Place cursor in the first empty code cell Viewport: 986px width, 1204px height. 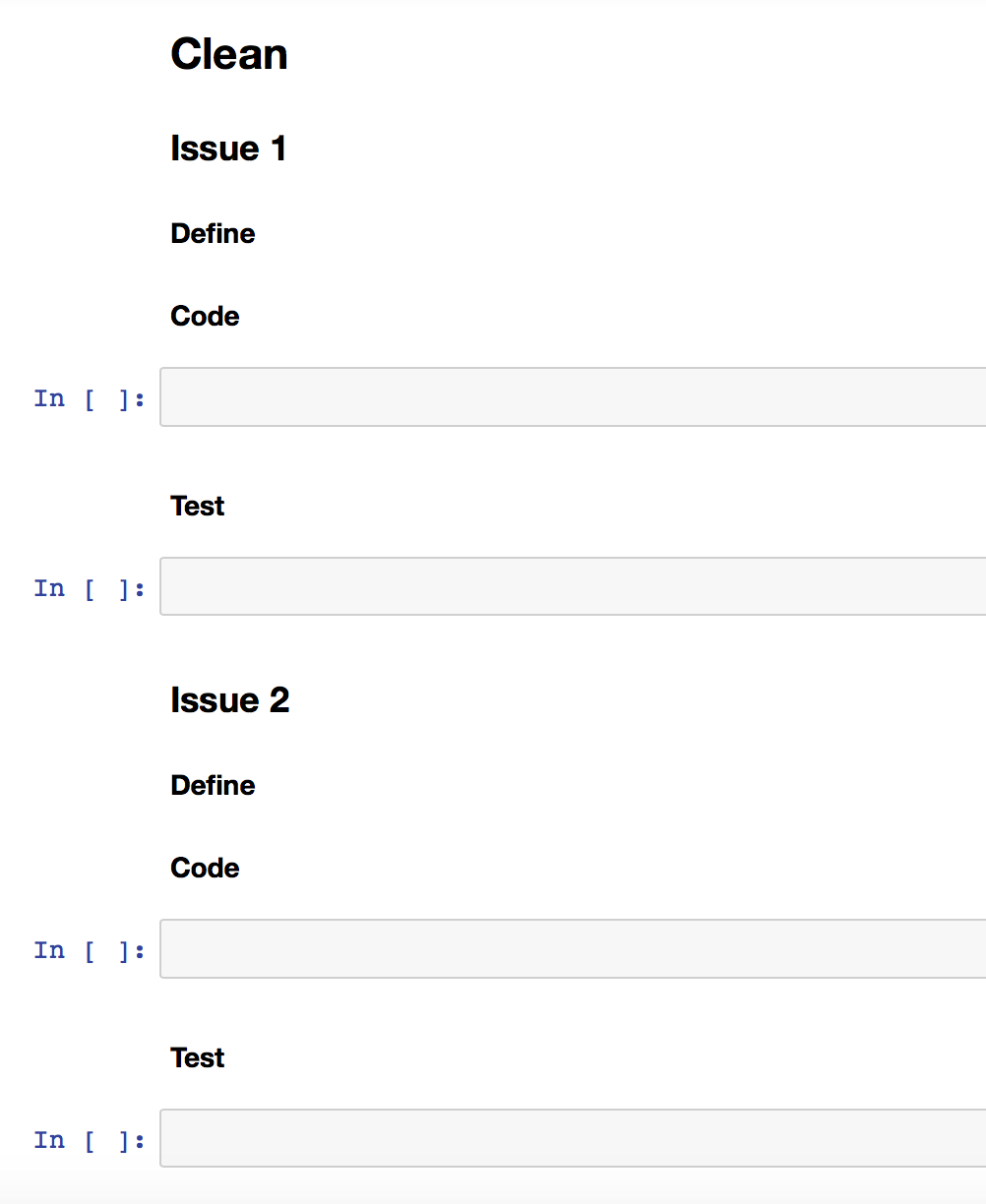(x=573, y=397)
